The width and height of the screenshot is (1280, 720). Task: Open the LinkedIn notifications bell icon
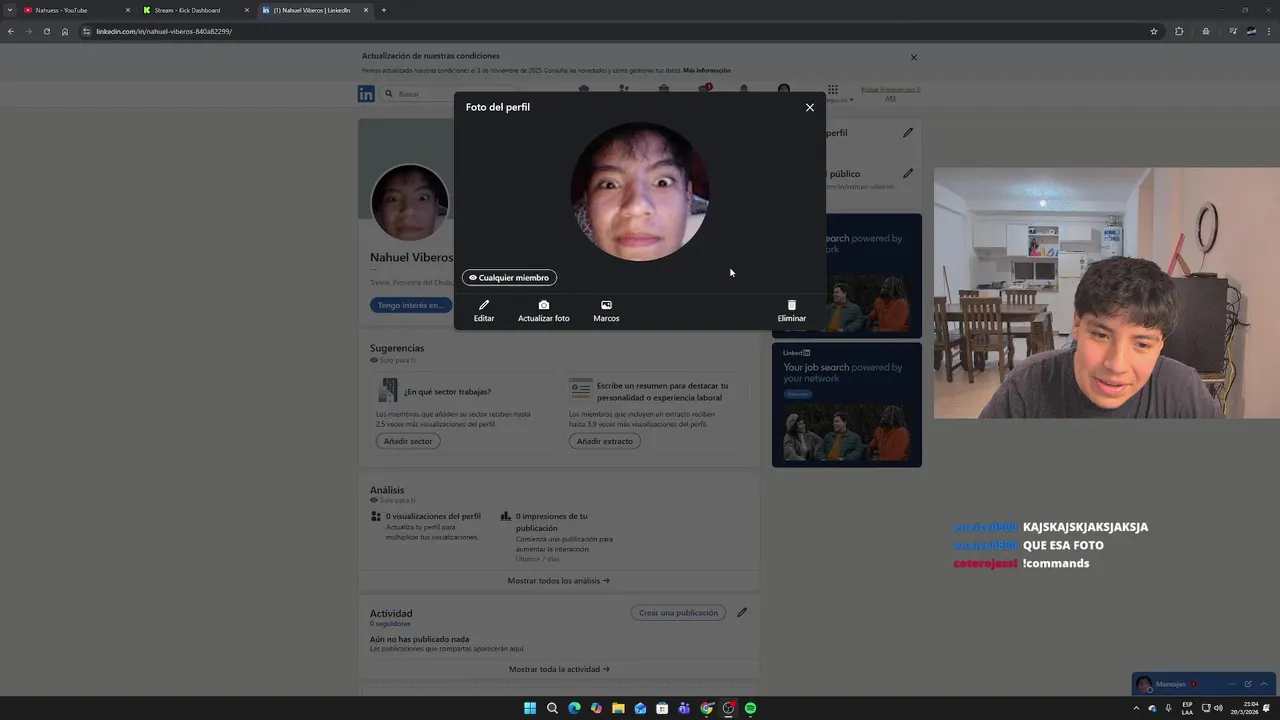coord(743,90)
